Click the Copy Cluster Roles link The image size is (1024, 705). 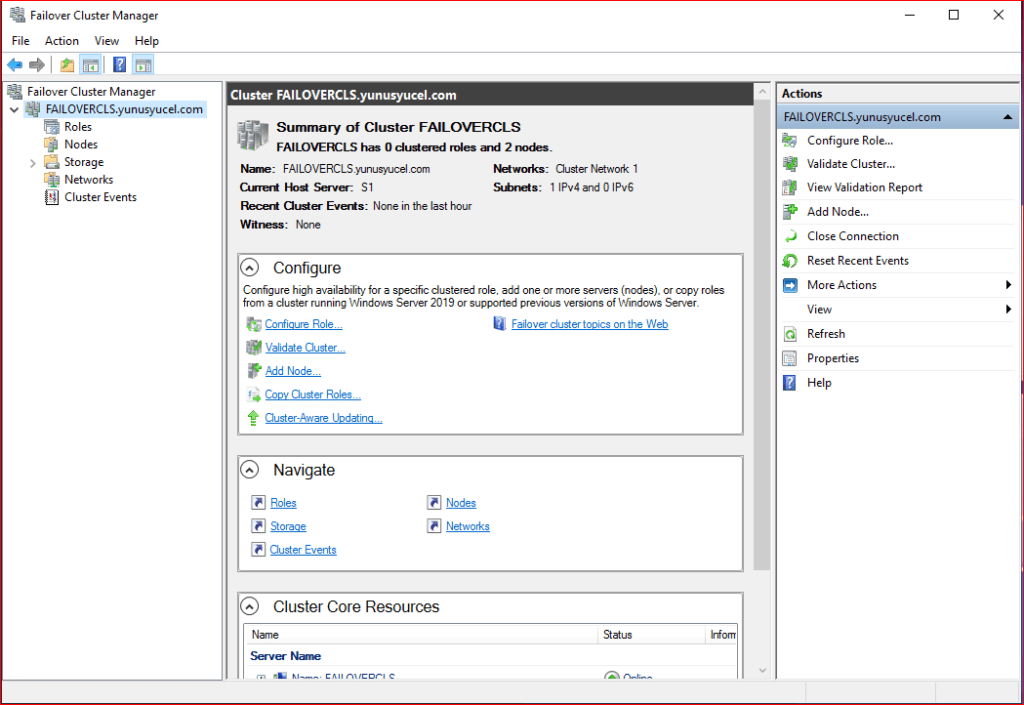[312, 395]
